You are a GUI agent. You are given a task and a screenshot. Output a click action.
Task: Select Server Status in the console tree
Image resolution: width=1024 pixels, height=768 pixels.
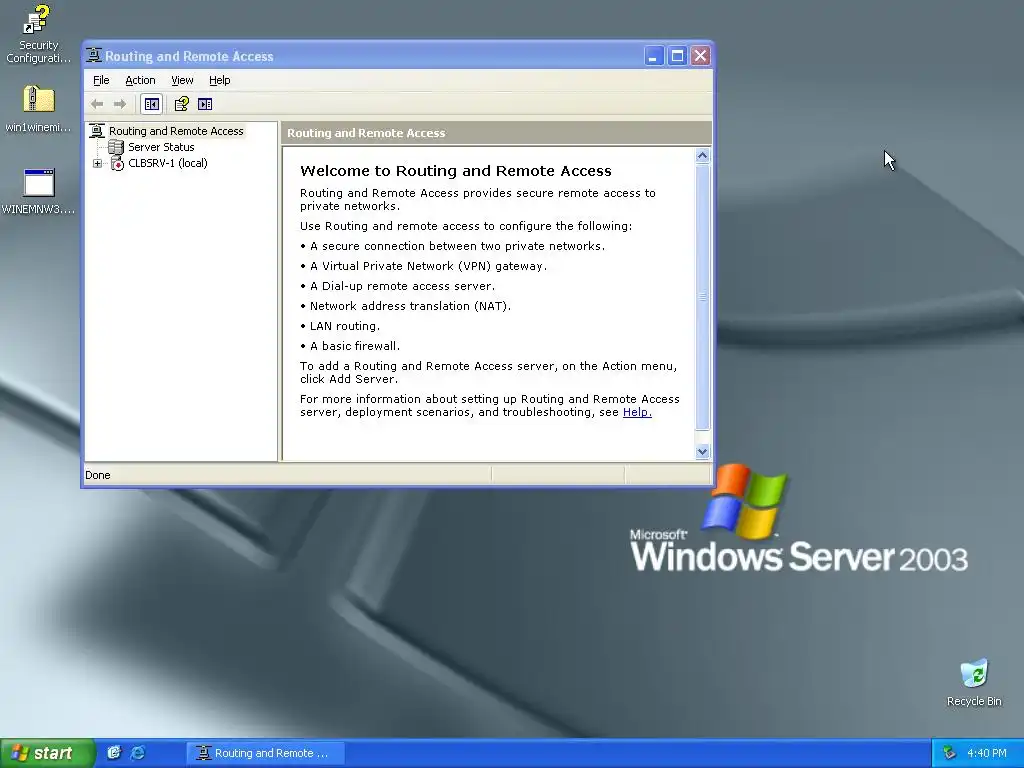161,147
